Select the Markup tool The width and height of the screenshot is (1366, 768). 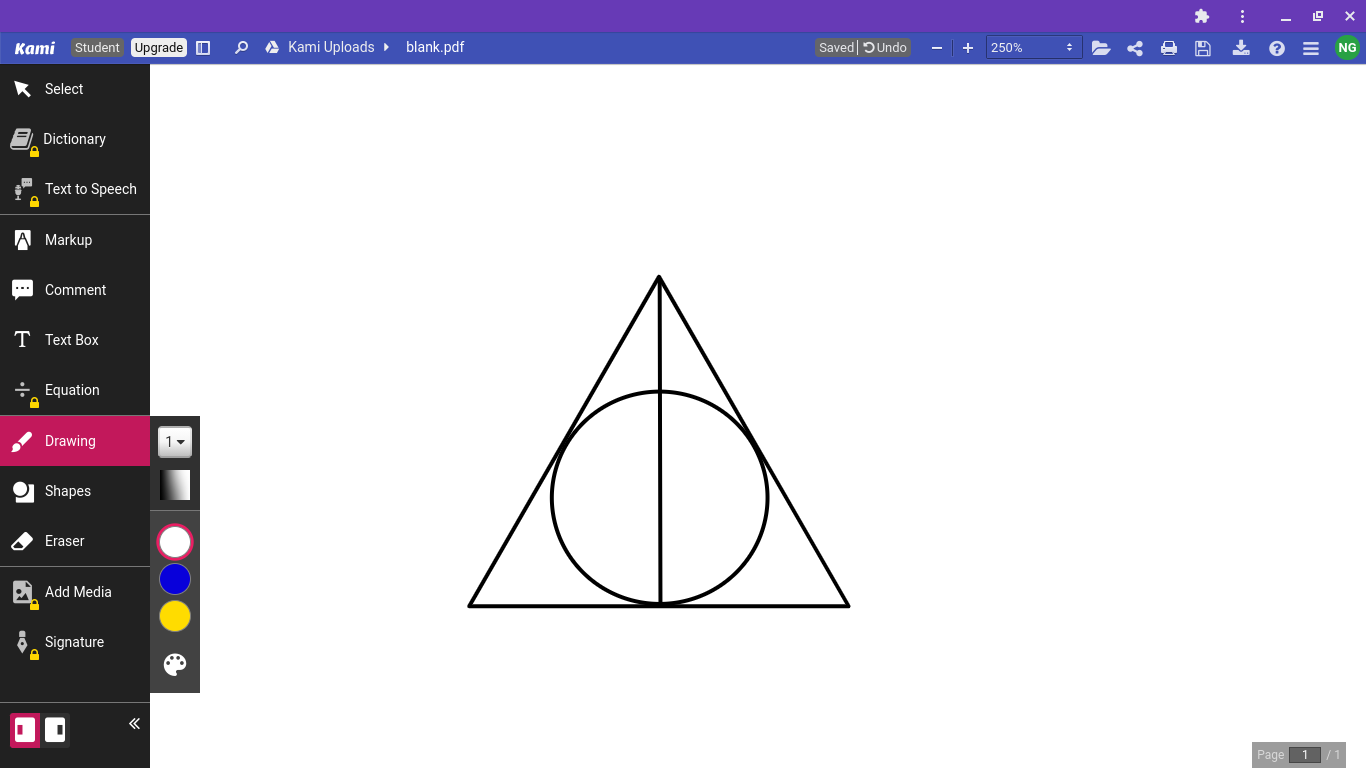(x=75, y=240)
